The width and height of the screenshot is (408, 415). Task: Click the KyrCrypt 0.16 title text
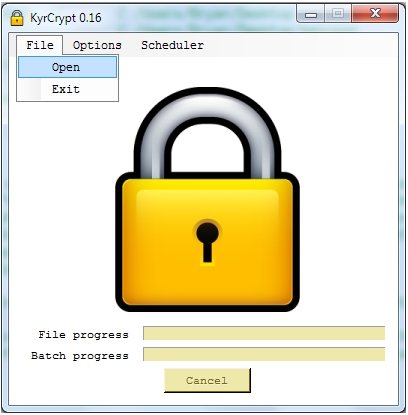click(x=66, y=18)
